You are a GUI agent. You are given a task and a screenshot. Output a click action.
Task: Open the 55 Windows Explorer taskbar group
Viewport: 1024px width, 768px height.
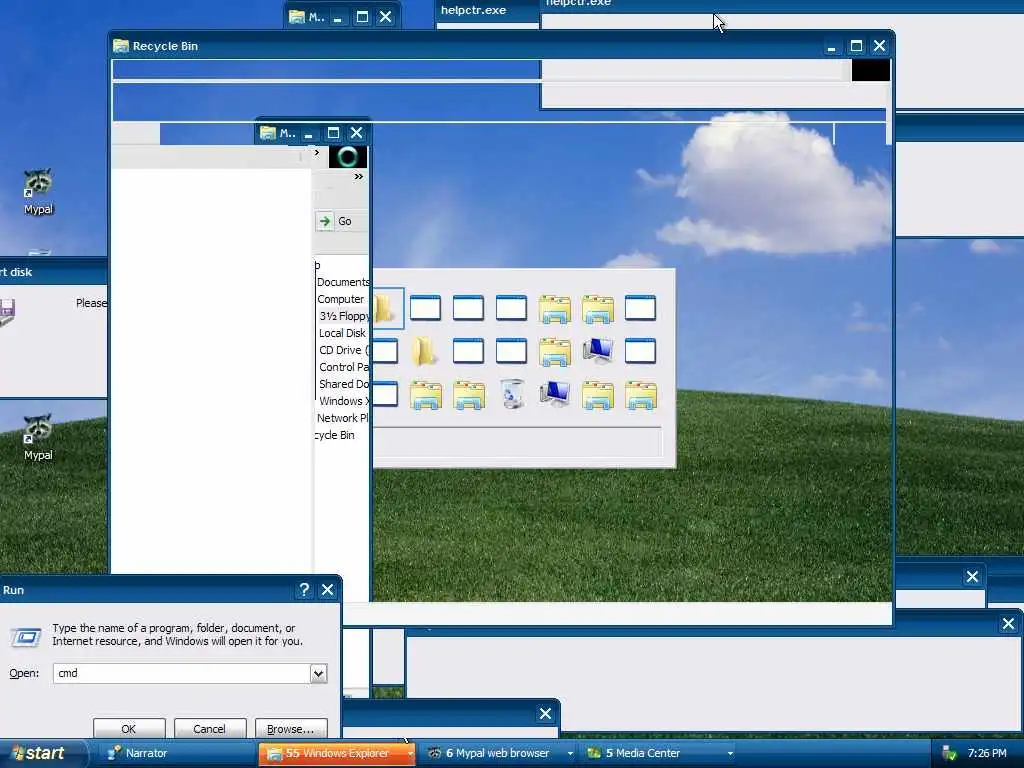(x=337, y=753)
